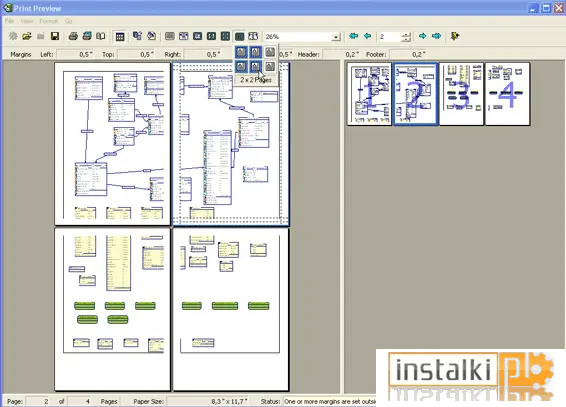This screenshot has height=407, width=566.
Task: Select two pages view icon
Action: coord(211,36)
